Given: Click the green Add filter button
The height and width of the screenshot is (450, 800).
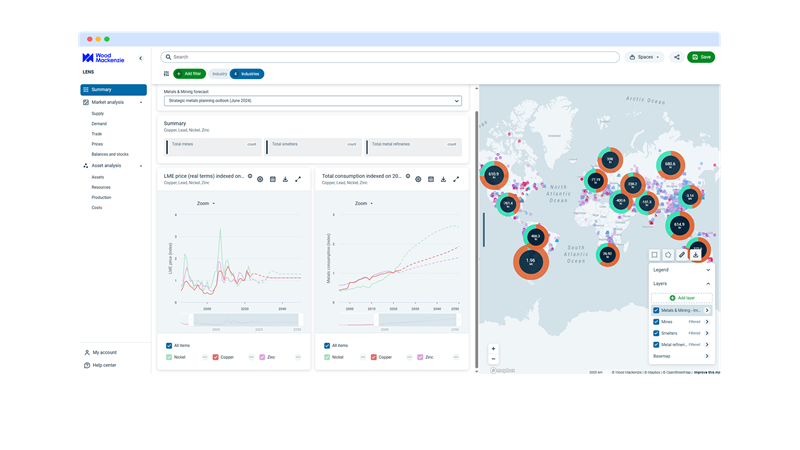Looking at the screenshot, I should click(x=190, y=74).
